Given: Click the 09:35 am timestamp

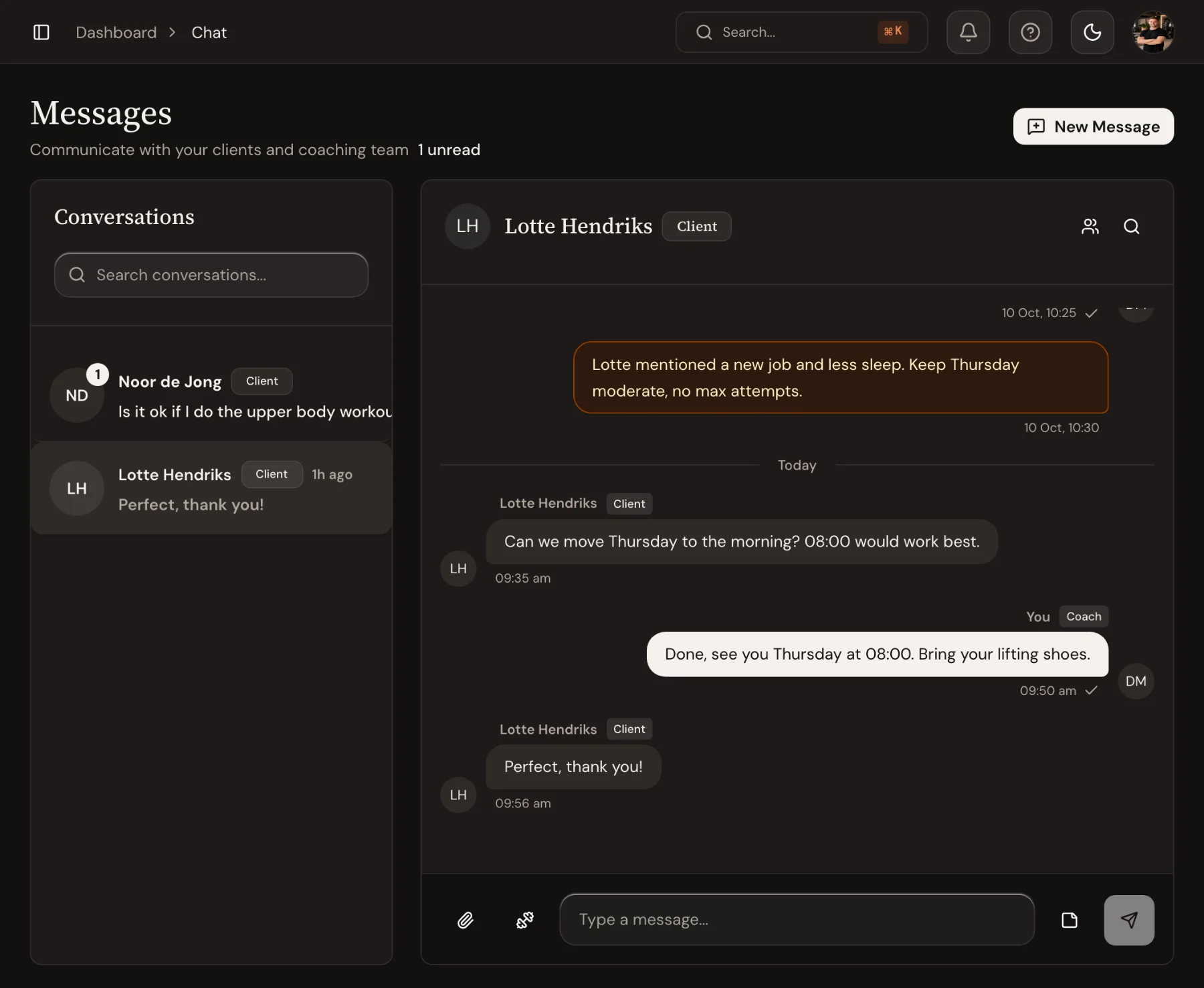Looking at the screenshot, I should tap(523, 578).
